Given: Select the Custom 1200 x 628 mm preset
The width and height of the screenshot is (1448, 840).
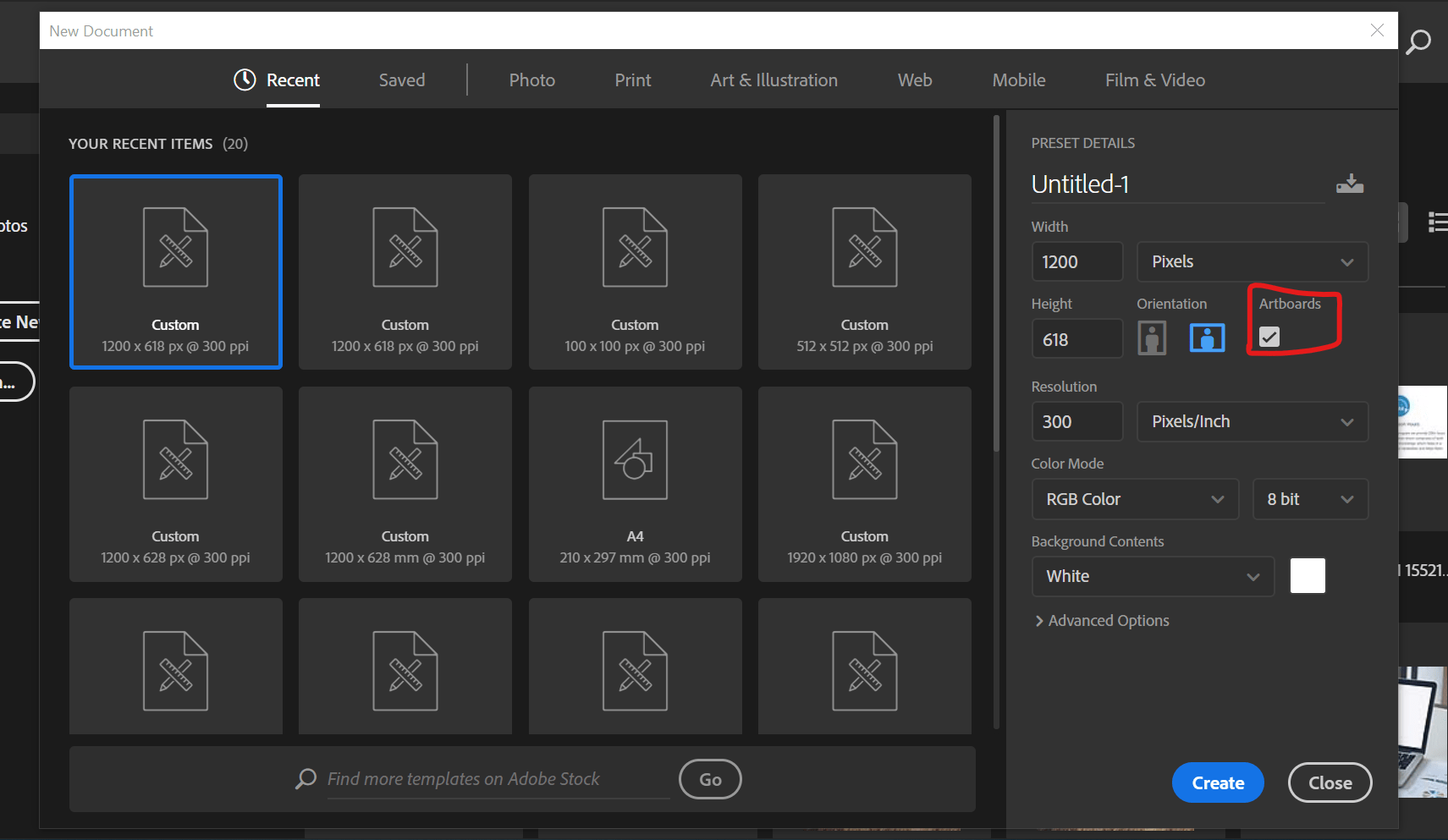Looking at the screenshot, I should 405,484.
